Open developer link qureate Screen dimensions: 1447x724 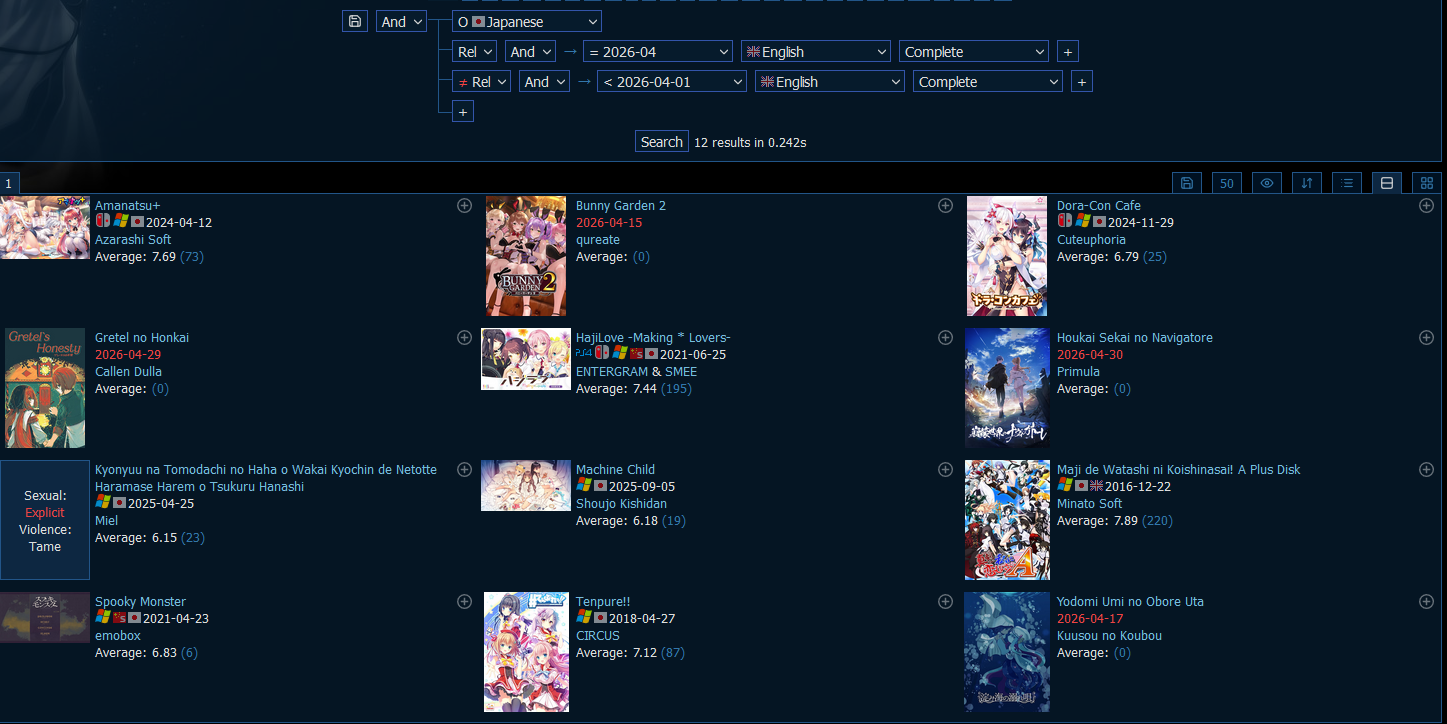598,239
